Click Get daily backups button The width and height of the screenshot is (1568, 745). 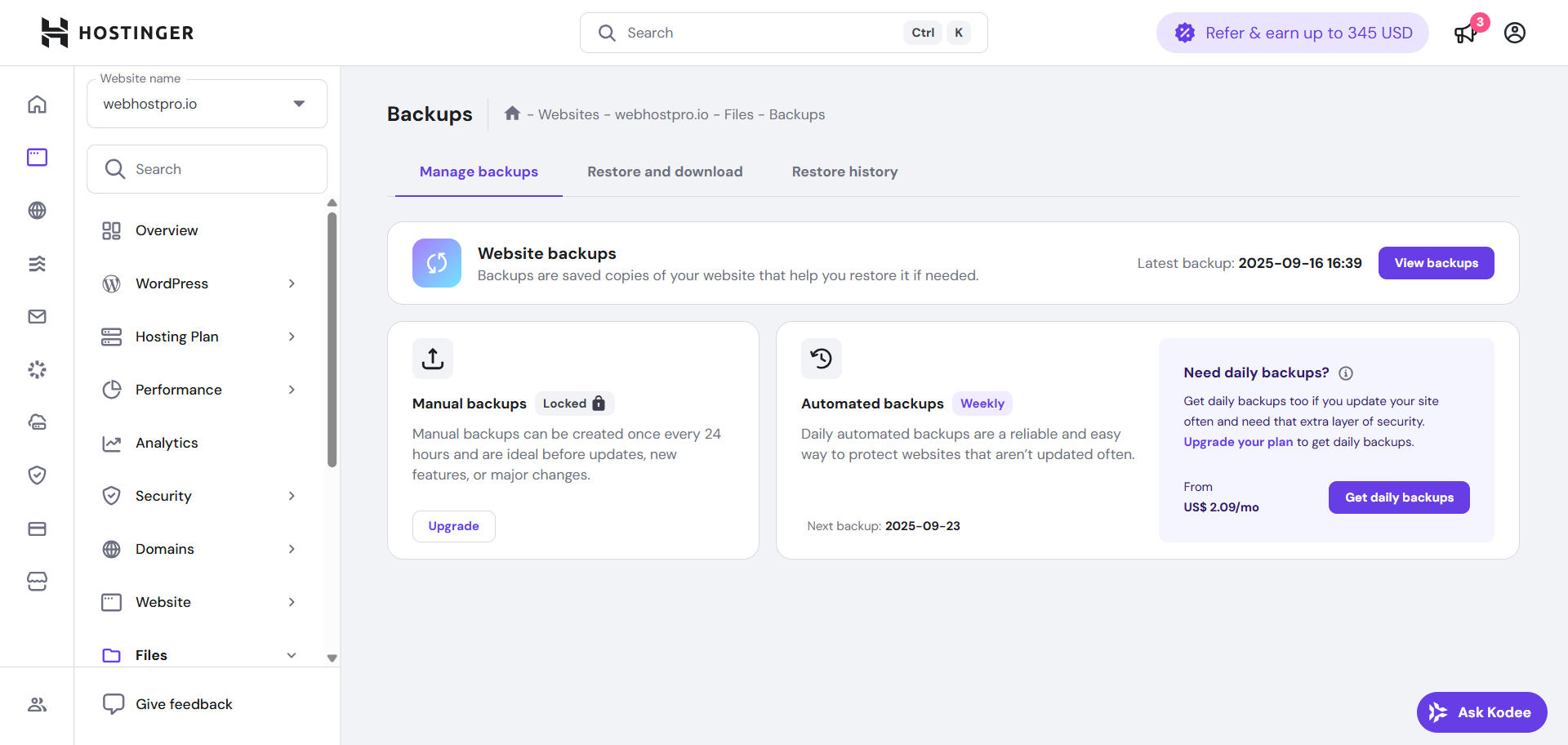[1399, 497]
